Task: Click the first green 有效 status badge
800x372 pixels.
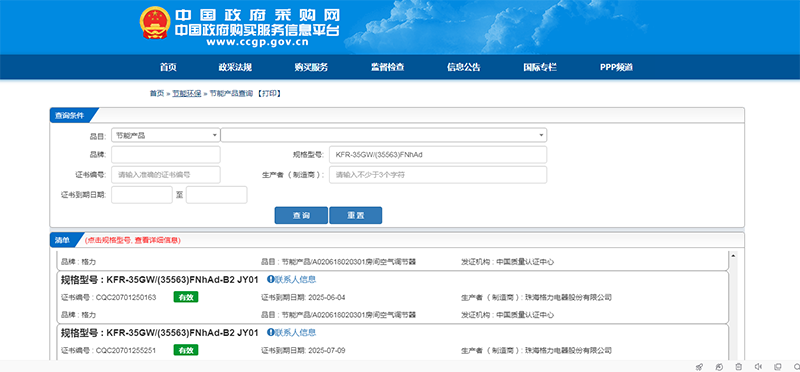Action: point(186,297)
